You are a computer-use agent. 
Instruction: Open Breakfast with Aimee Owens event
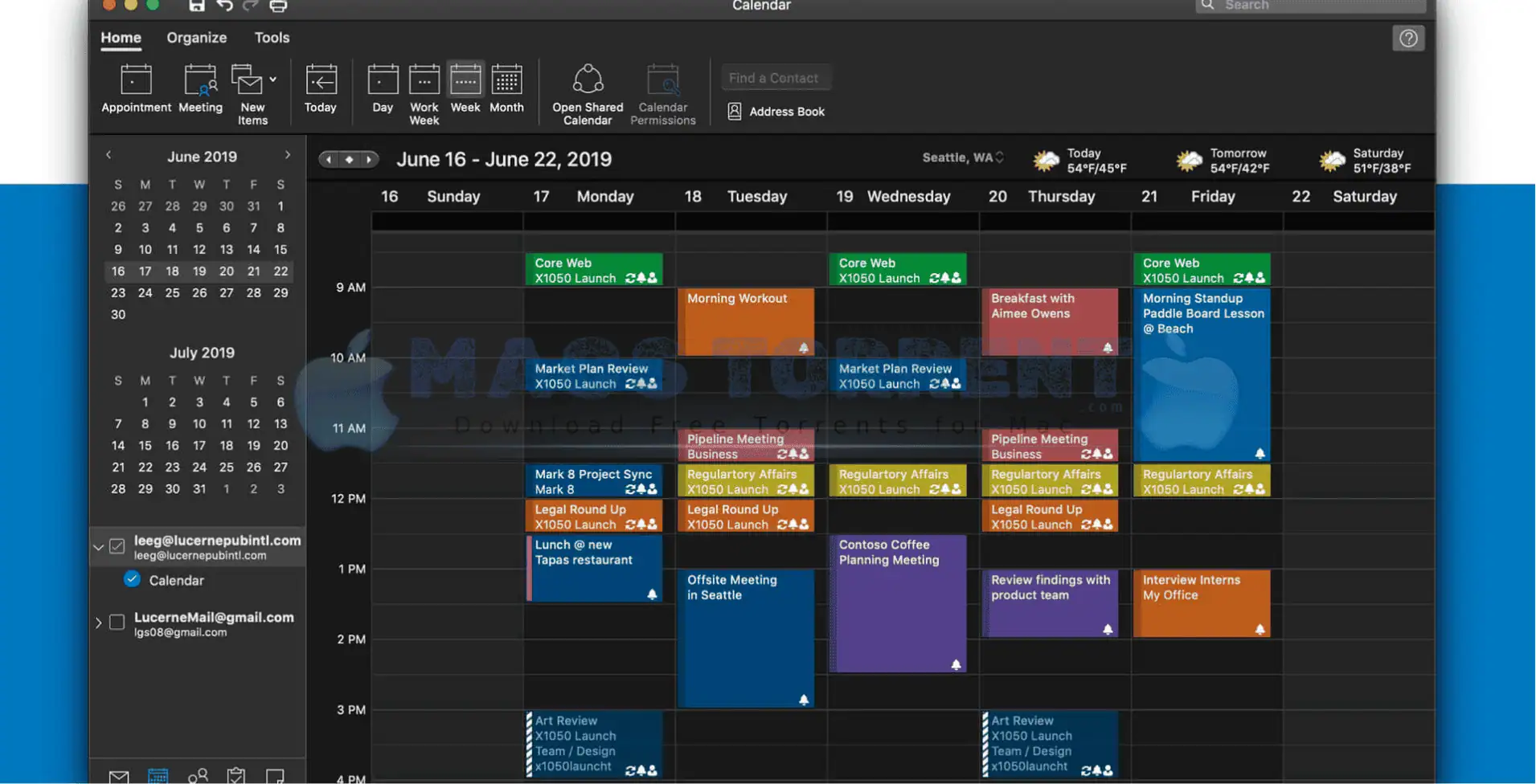click(1050, 321)
